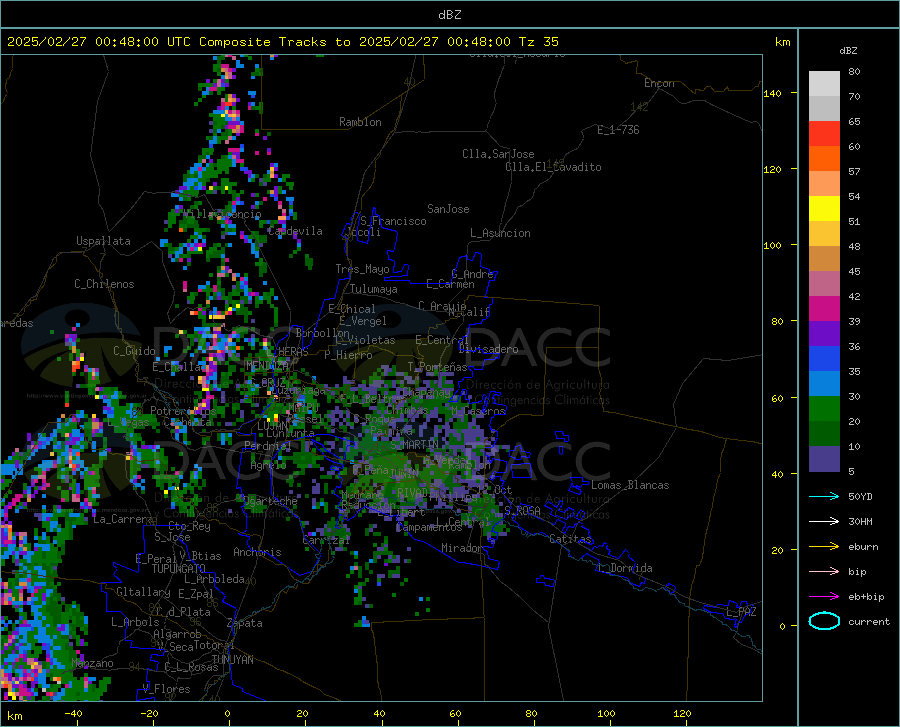
Task: Click the 'Ugarteche' map label
Action: 271,500
